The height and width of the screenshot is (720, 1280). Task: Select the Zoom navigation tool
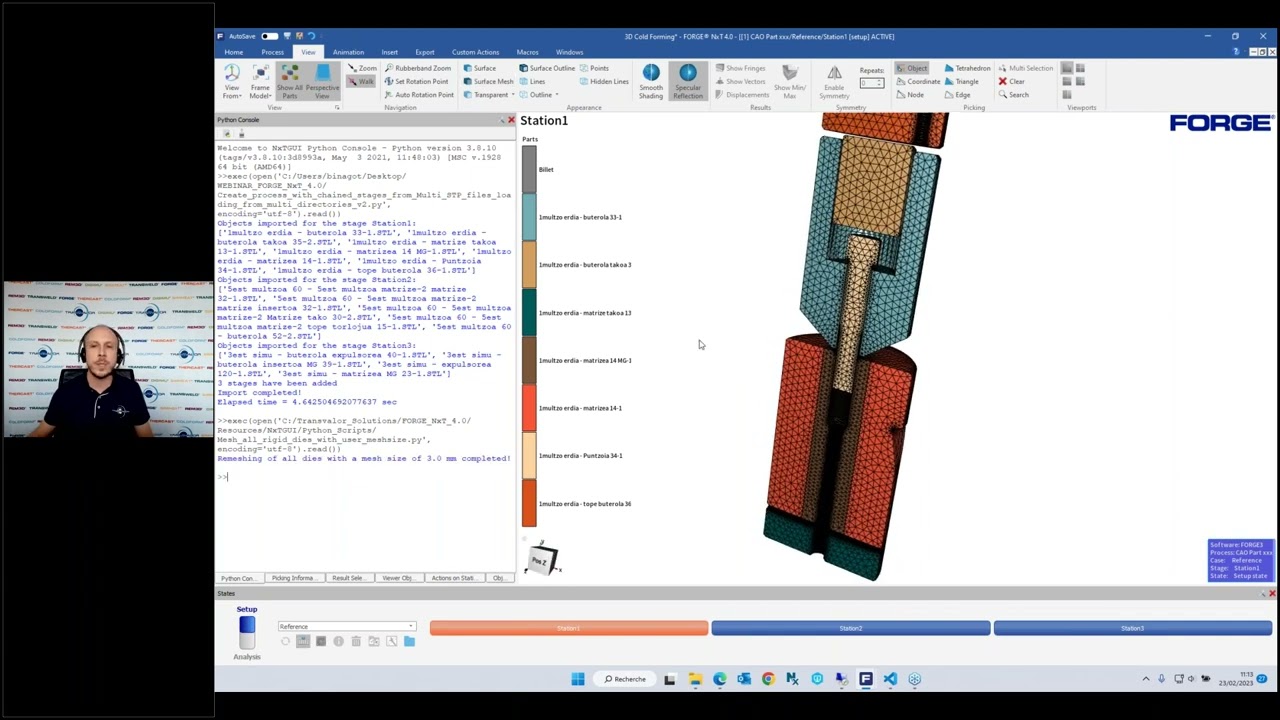click(x=362, y=68)
